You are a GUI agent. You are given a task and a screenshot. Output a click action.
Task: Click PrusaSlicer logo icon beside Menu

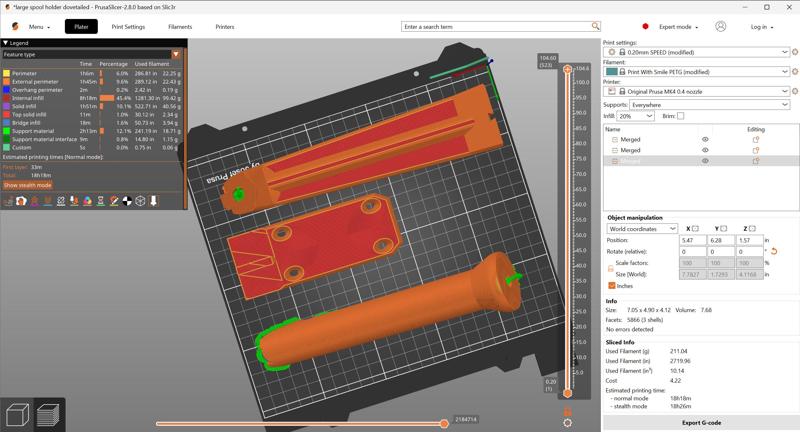15,27
